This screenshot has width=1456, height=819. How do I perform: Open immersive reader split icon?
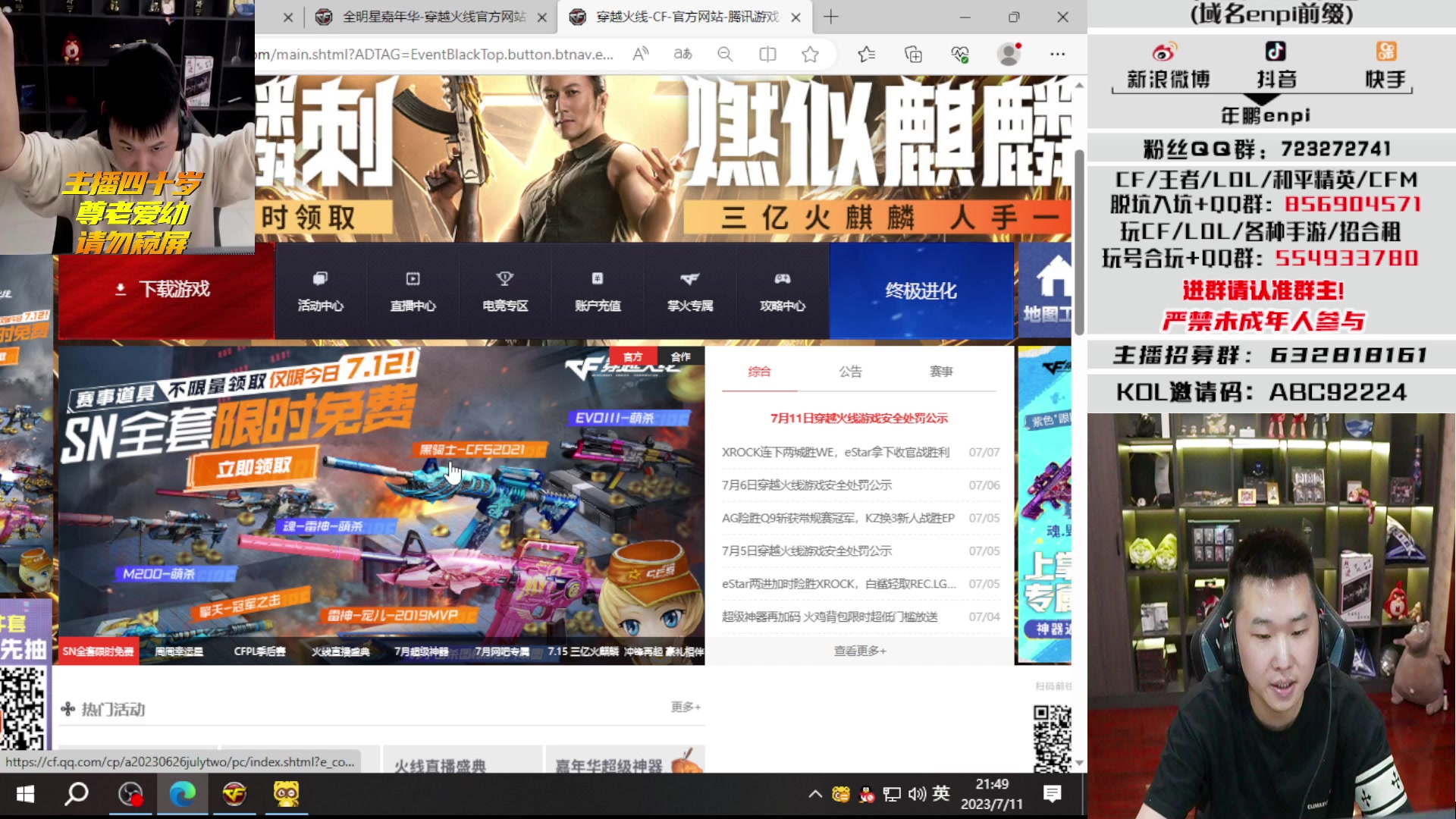[x=767, y=54]
